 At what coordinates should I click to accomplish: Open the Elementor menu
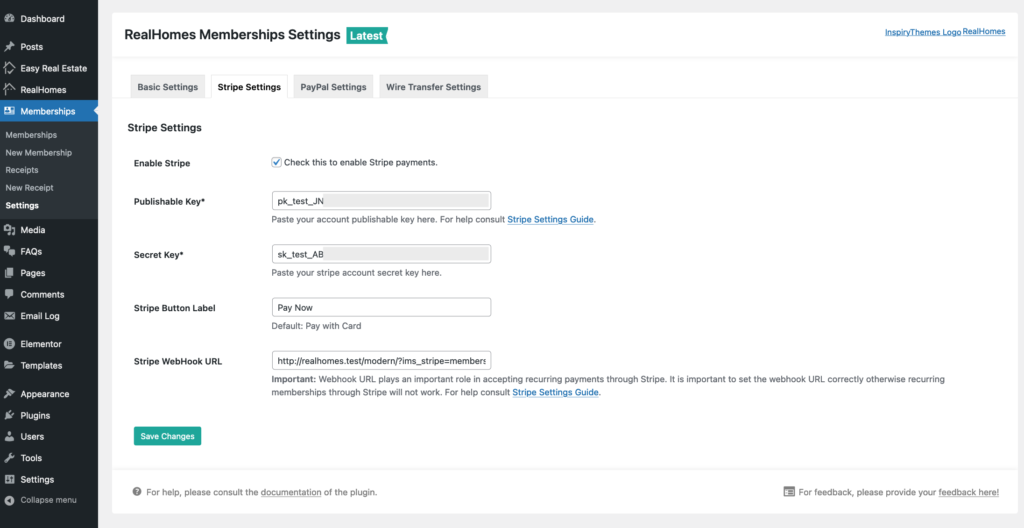[x=41, y=344]
